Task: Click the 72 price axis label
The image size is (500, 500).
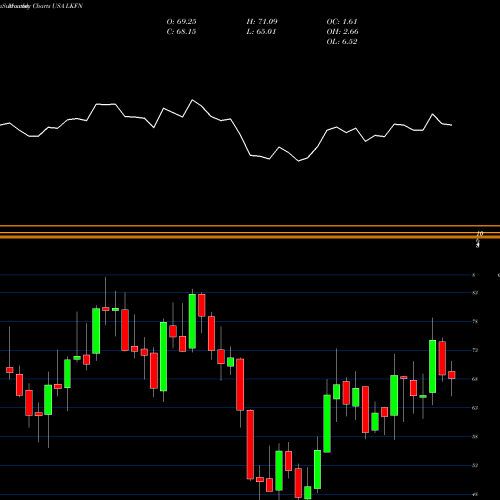Action: [x=475, y=350]
